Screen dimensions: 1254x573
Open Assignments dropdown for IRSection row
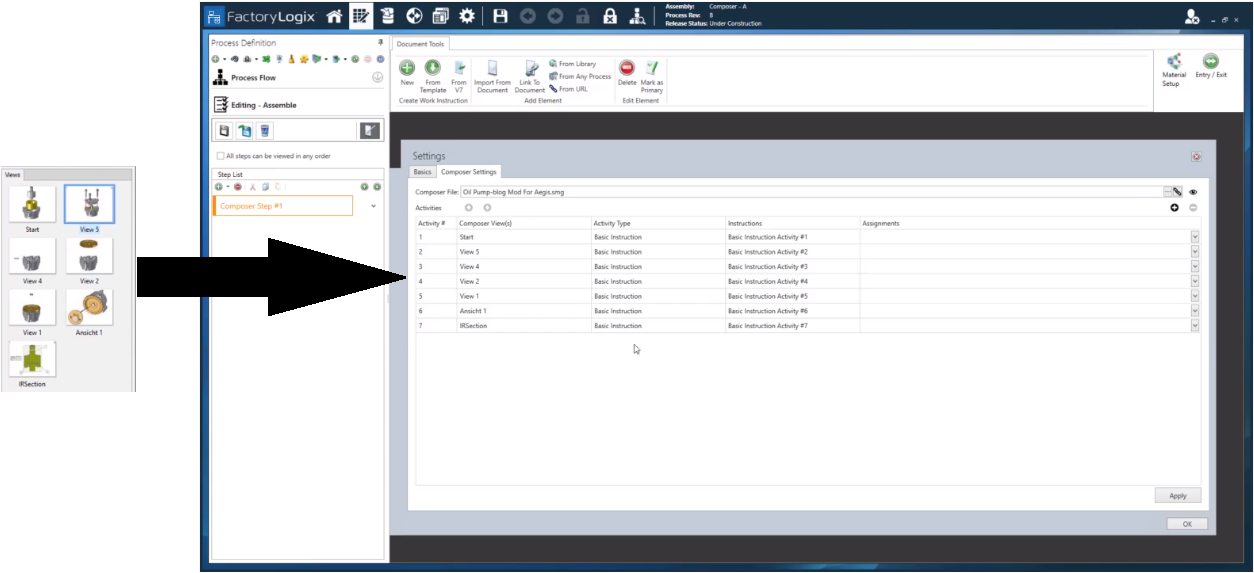click(1194, 326)
